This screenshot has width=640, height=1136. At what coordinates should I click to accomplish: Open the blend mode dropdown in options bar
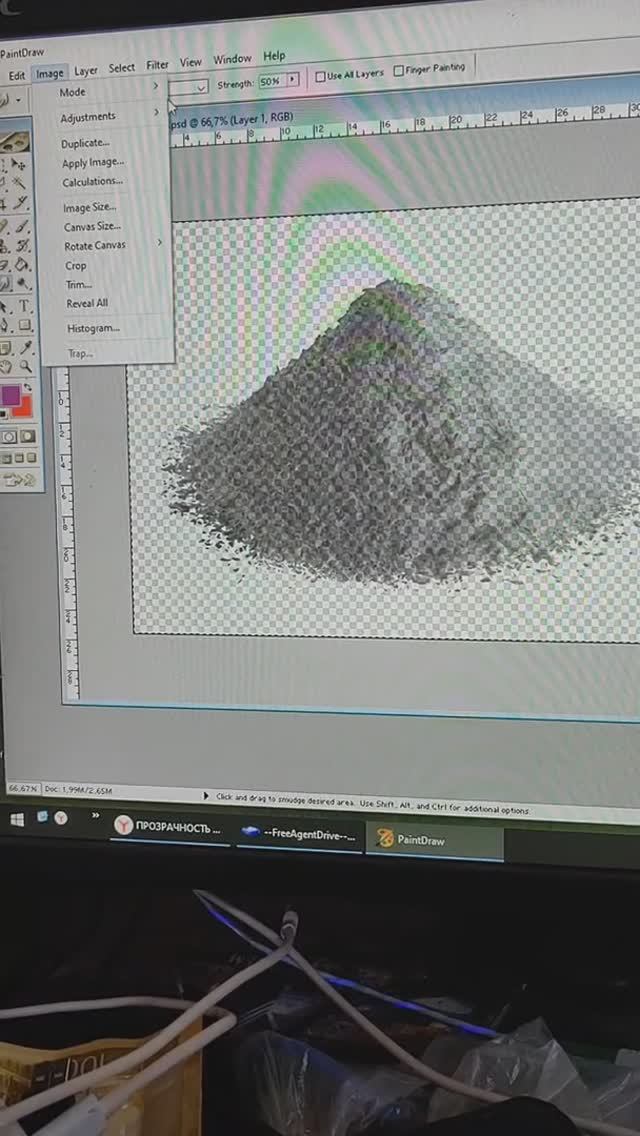pyautogui.click(x=201, y=87)
